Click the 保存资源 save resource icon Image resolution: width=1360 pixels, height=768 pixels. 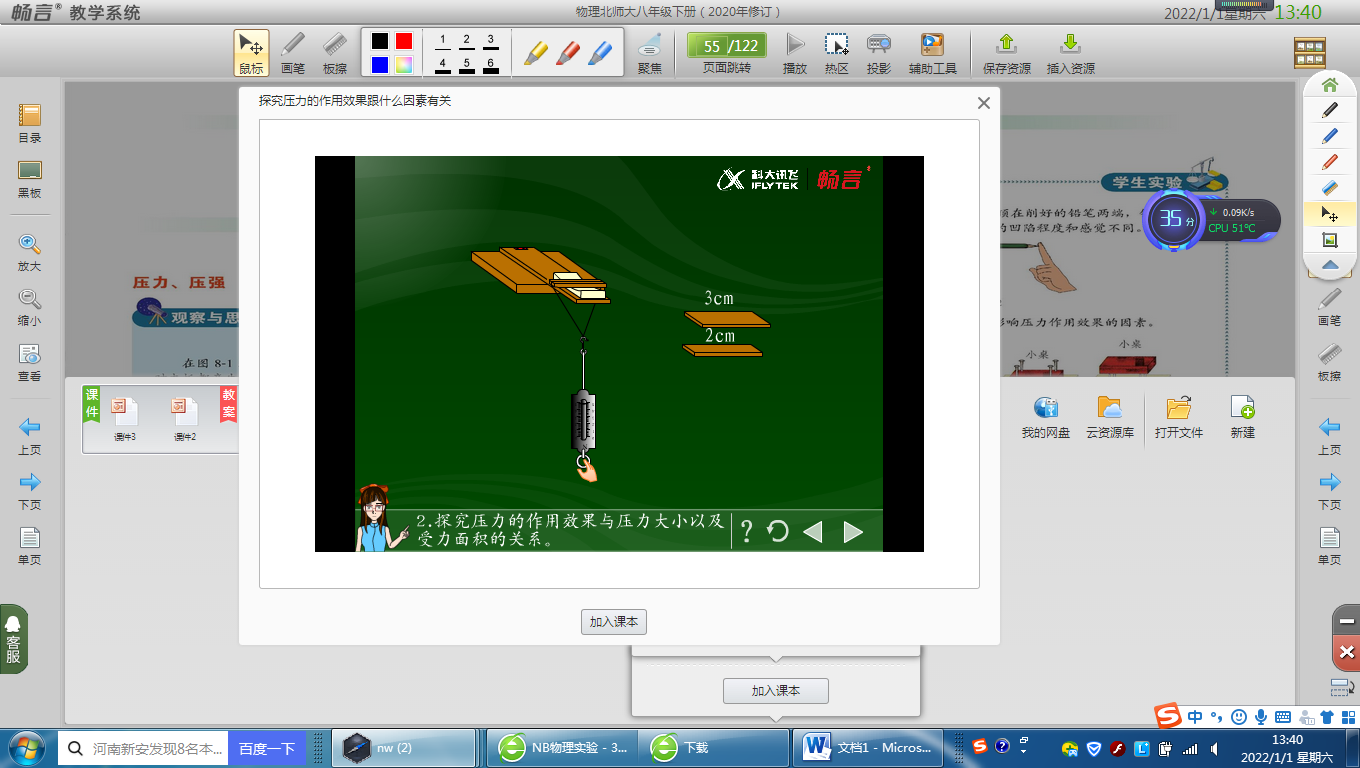[1007, 52]
